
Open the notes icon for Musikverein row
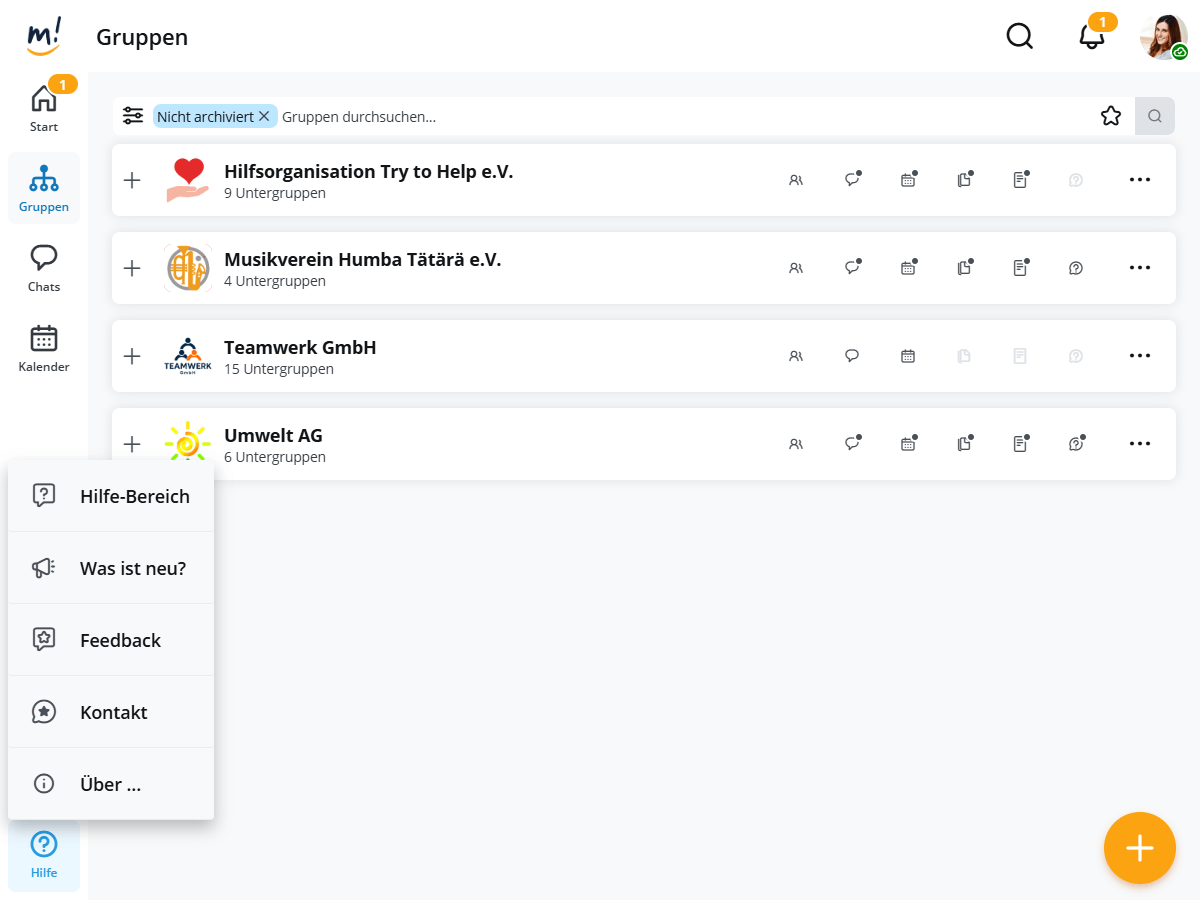point(1020,268)
